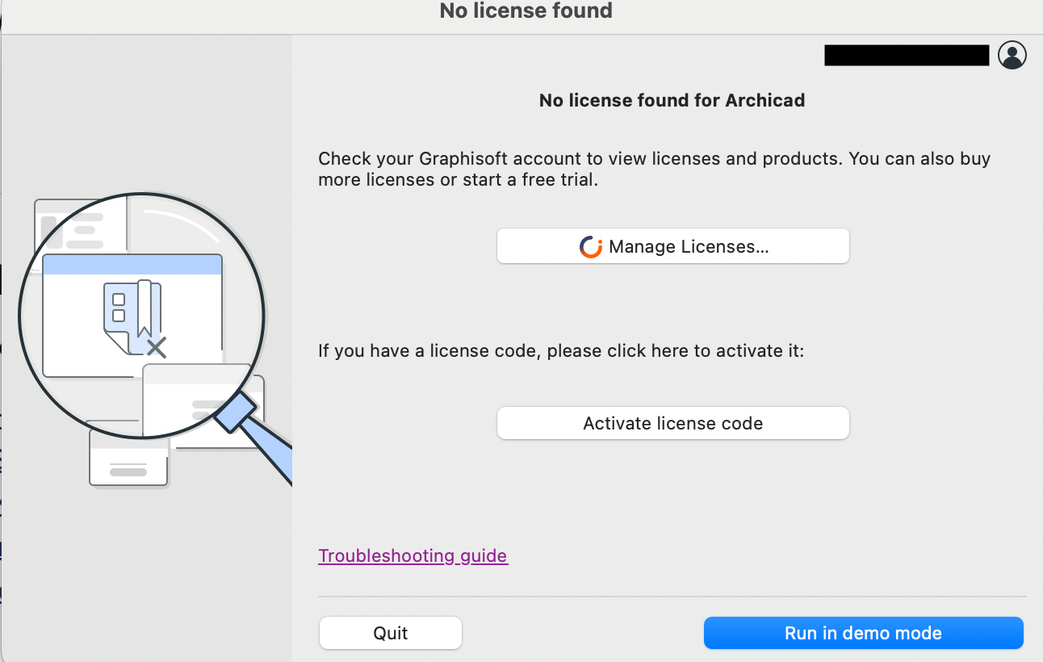The height and width of the screenshot is (662, 1043).
Task: Click the blue header bar in the magnified window
Action: coord(132,265)
